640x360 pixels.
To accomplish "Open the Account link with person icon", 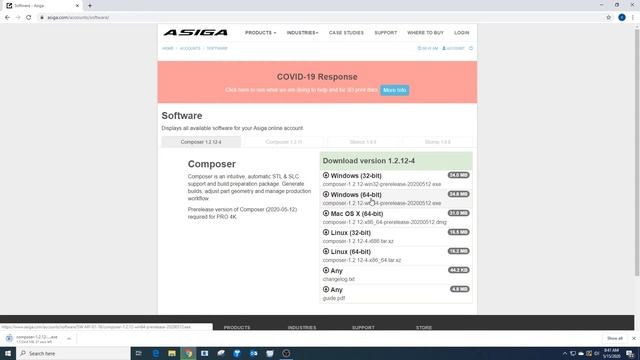I will (453, 48).
